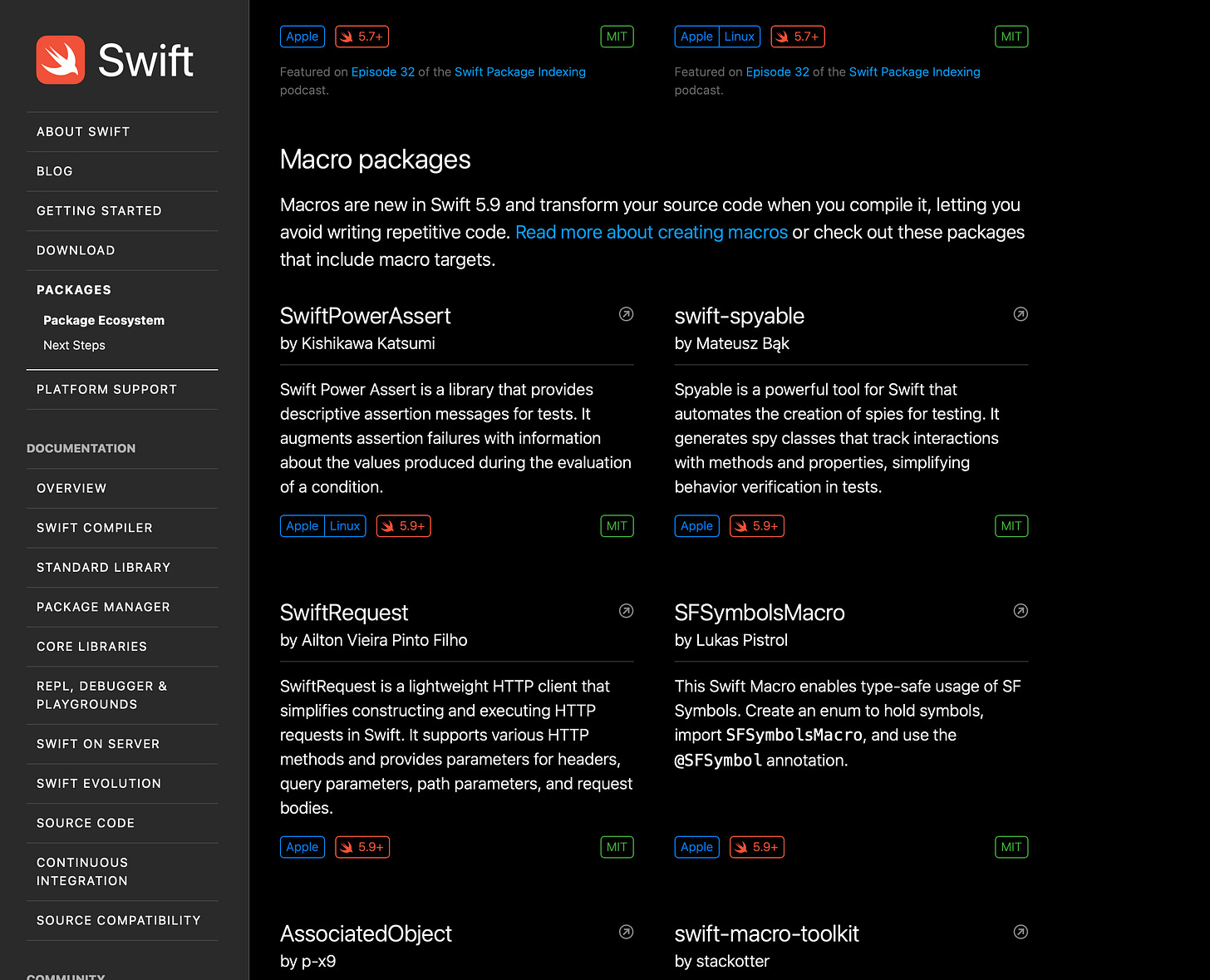
Task: Open Package Manager documentation
Action: click(103, 607)
